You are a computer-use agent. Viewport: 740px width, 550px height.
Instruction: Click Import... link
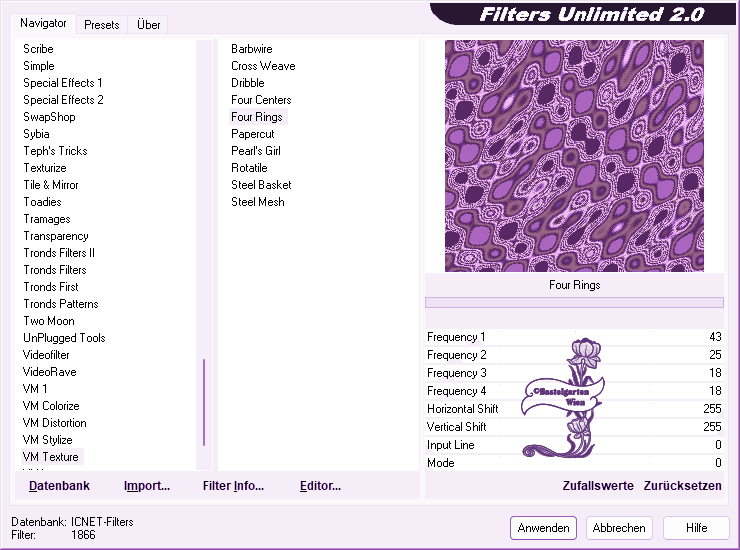pyautogui.click(x=147, y=486)
